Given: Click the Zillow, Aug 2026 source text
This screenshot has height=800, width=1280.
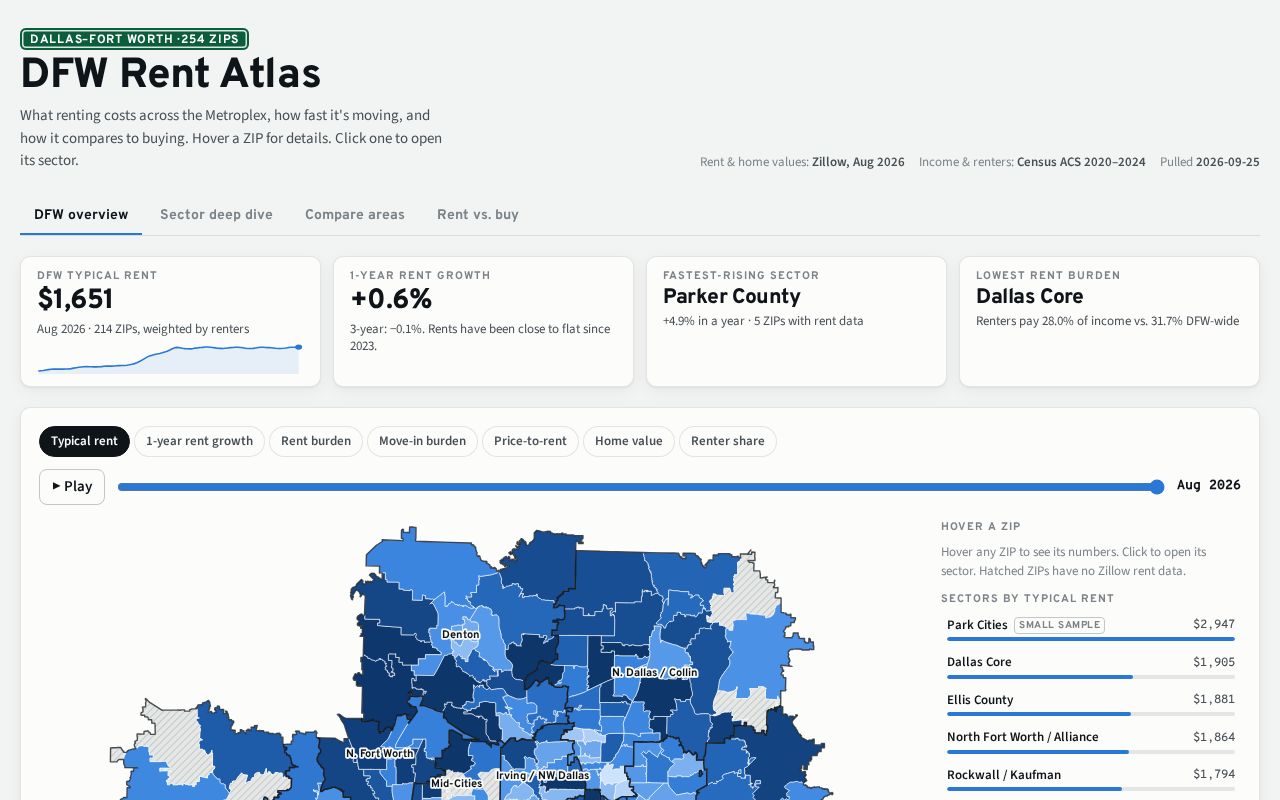Looking at the screenshot, I should pos(858,162).
